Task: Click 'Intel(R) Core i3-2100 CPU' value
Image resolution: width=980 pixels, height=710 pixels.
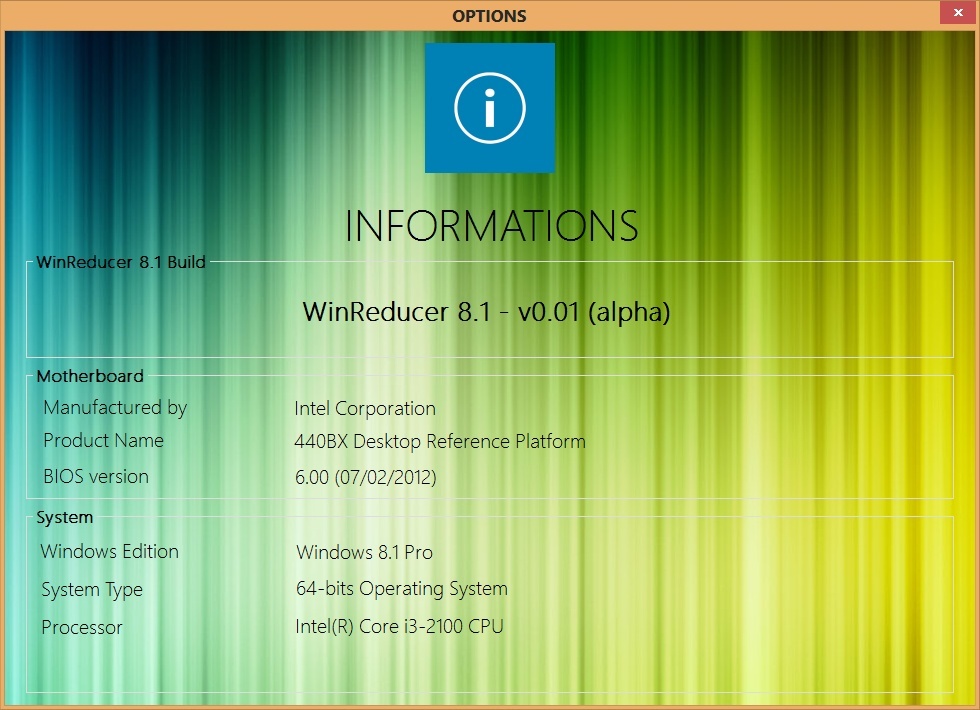Action: [x=399, y=627]
